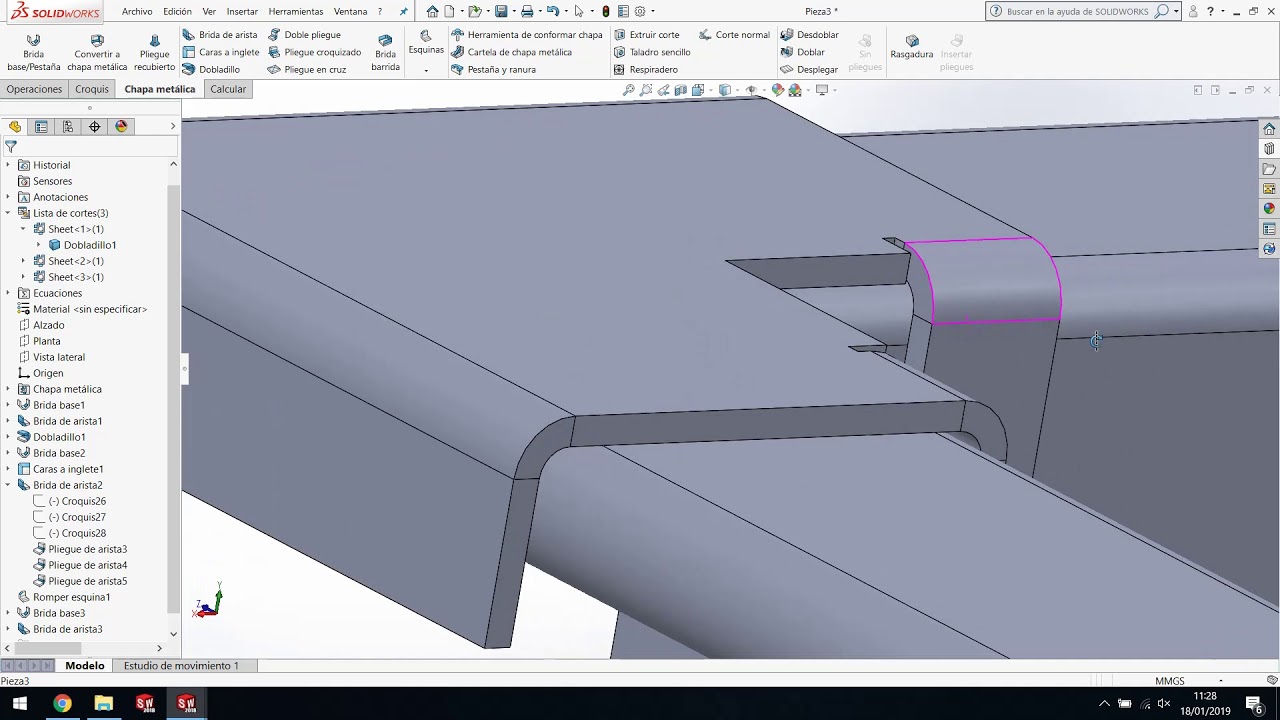The image size is (1280, 720).
Task: Expand the Chapa metálica feature
Action: [9, 389]
